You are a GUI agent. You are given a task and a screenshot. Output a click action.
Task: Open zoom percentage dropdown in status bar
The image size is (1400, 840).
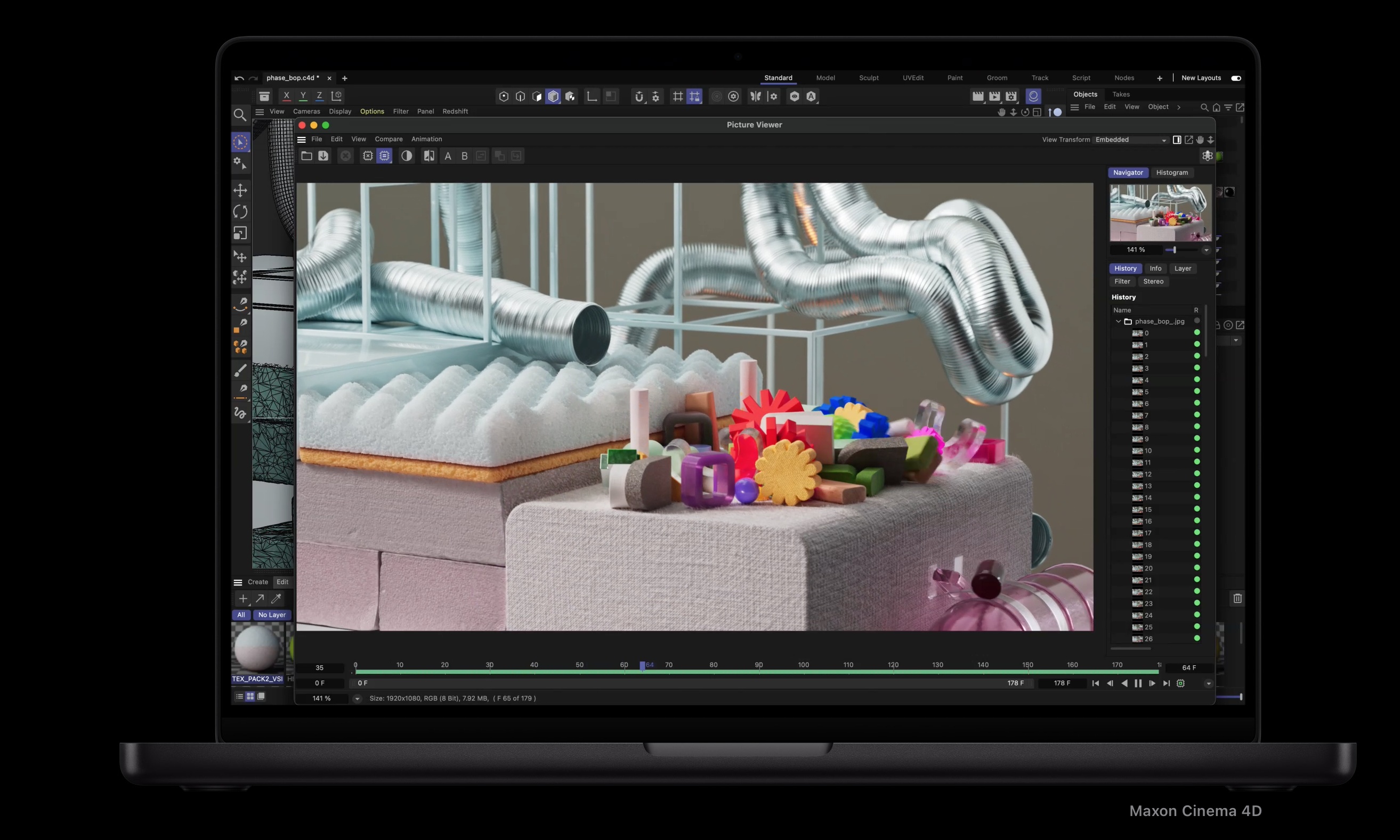[358, 698]
